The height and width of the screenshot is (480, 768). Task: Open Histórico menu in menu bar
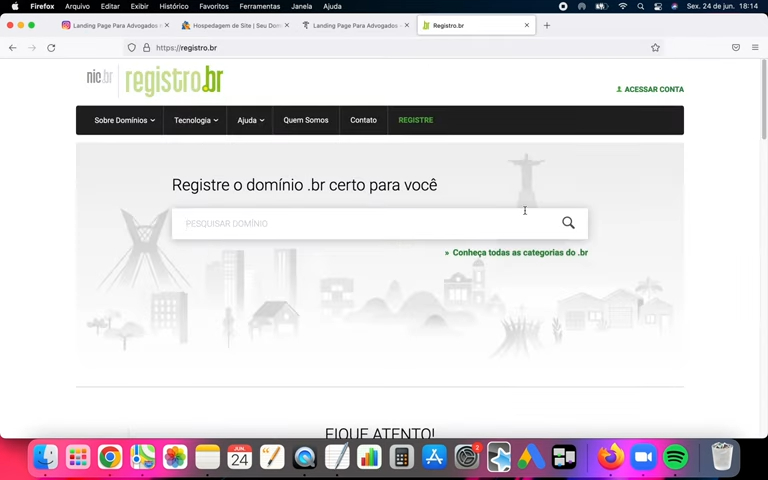click(174, 6)
